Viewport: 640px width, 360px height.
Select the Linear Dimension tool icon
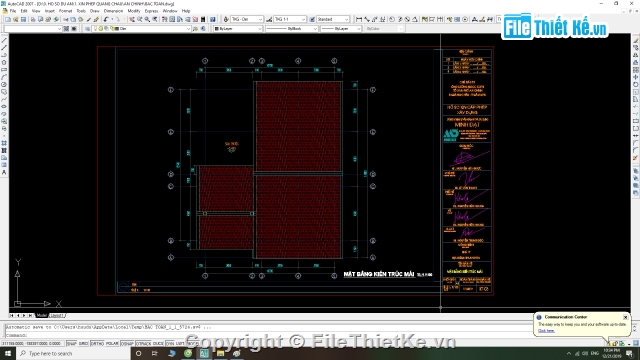pos(359,19)
